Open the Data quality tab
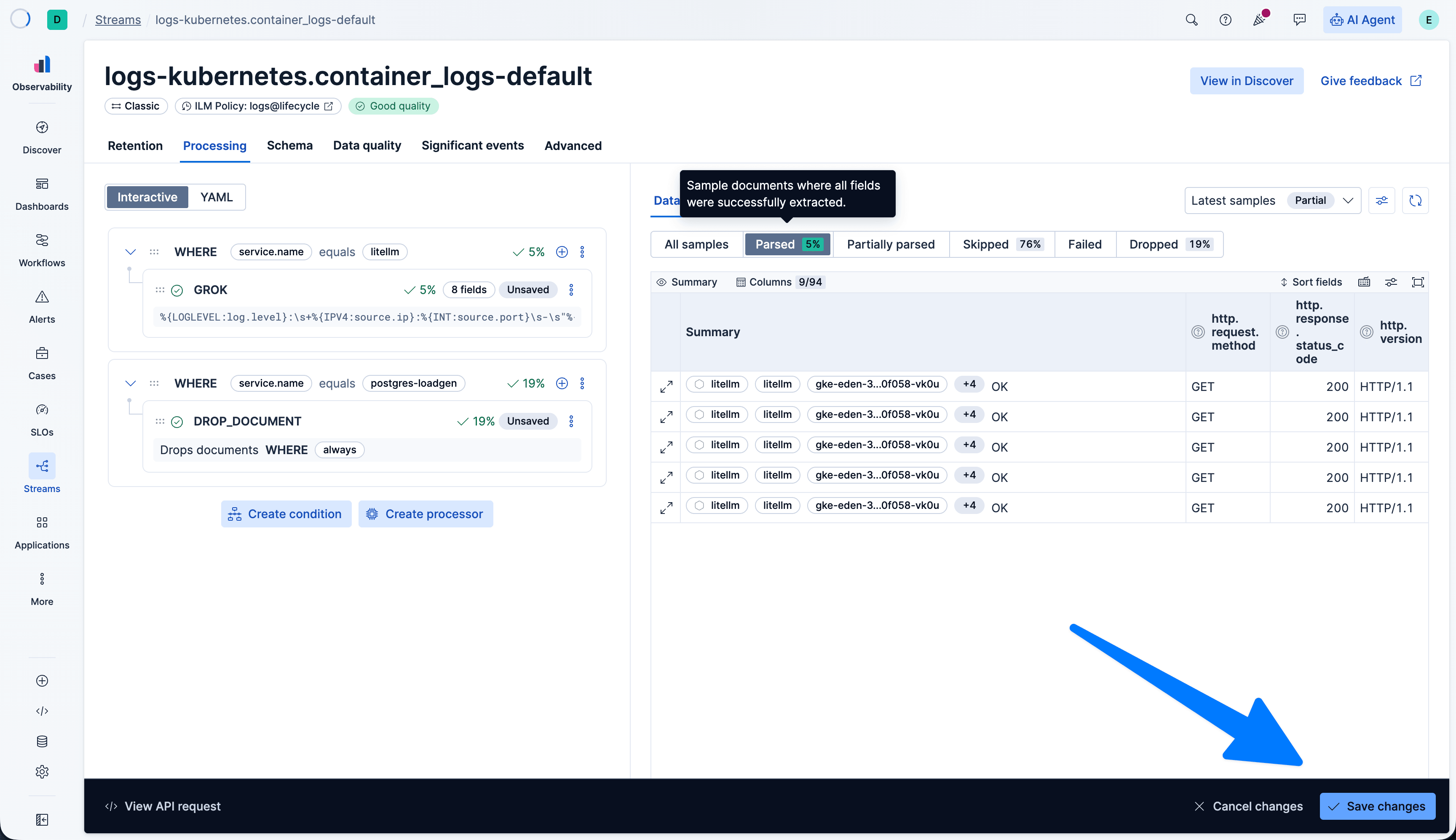The height and width of the screenshot is (840, 1456). (x=367, y=146)
